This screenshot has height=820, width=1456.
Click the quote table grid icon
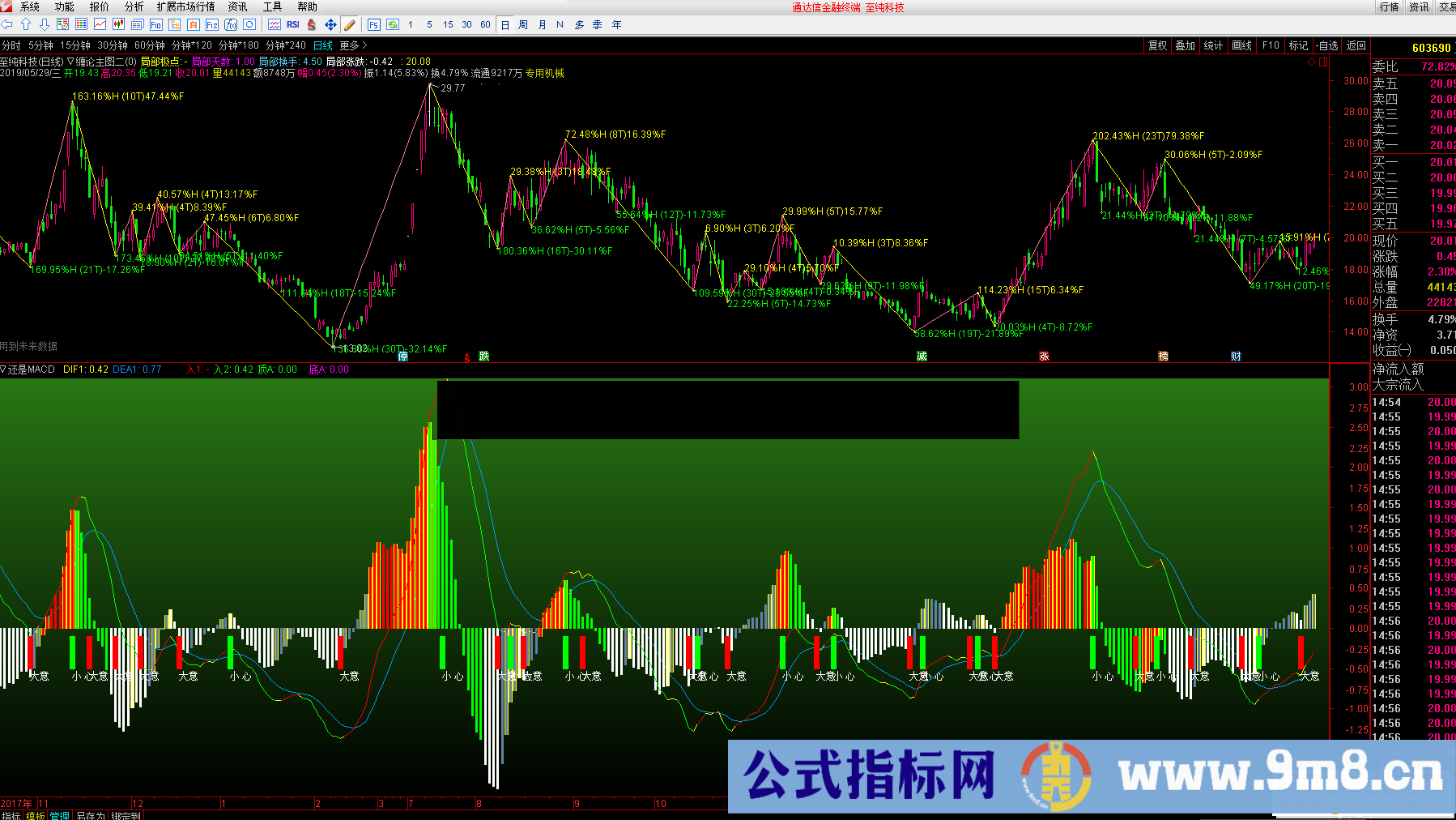click(82, 24)
